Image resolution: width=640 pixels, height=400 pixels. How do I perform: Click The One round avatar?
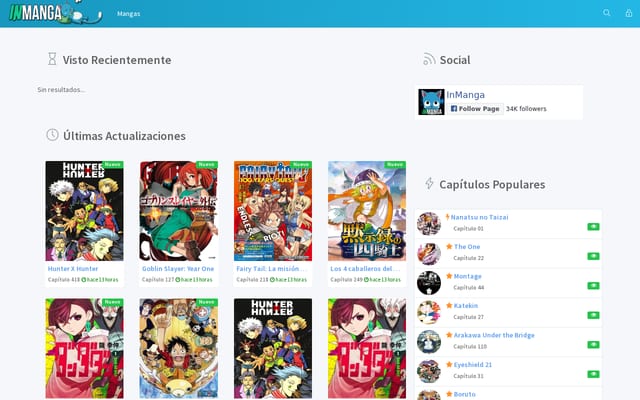pos(429,253)
